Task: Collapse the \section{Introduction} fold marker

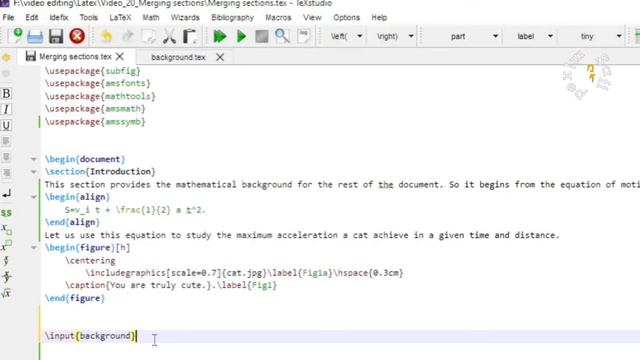Action: pyautogui.click(x=33, y=172)
